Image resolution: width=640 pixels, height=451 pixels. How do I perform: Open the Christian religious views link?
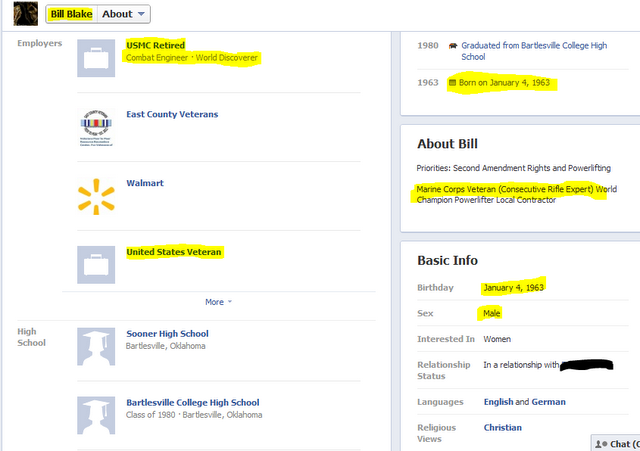tap(502, 428)
